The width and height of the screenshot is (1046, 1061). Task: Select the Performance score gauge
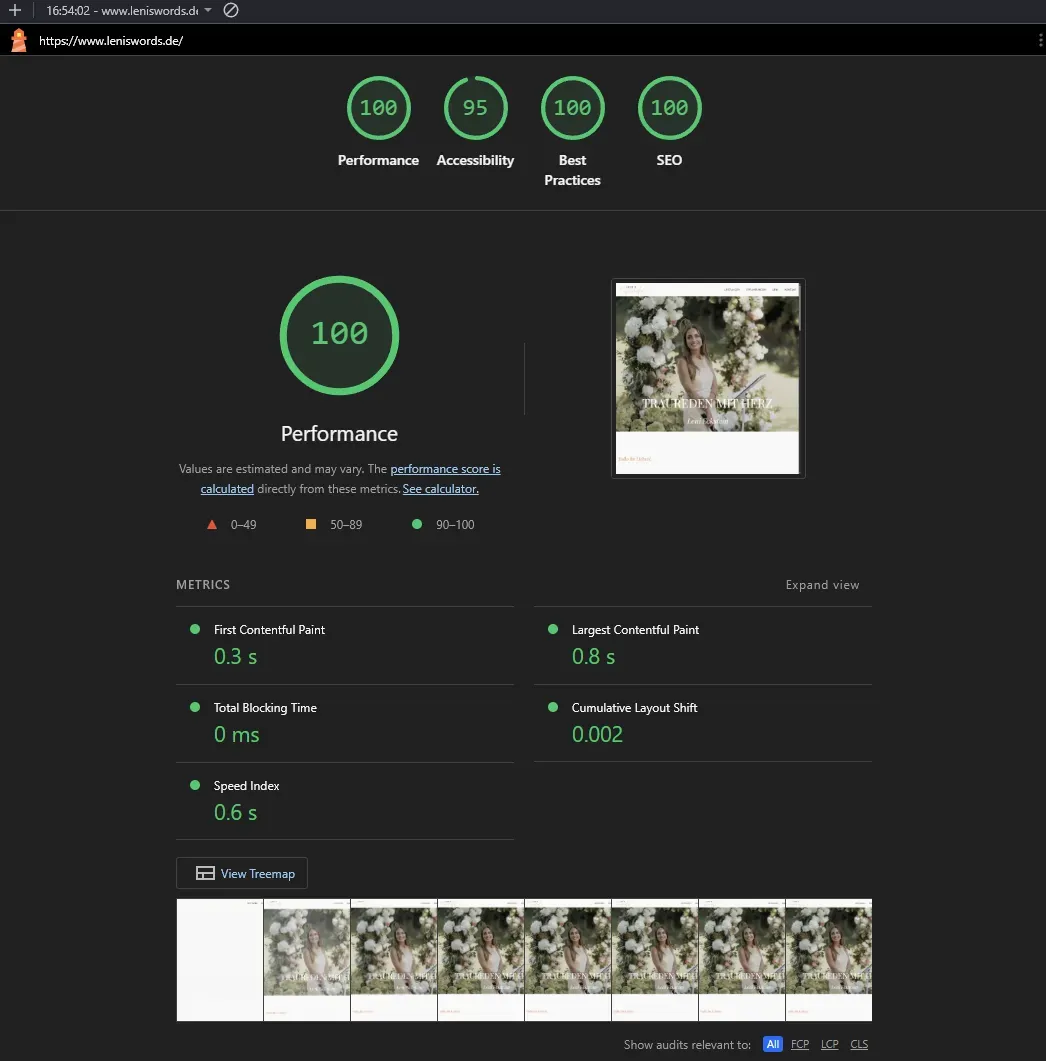[x=378, y=107]
